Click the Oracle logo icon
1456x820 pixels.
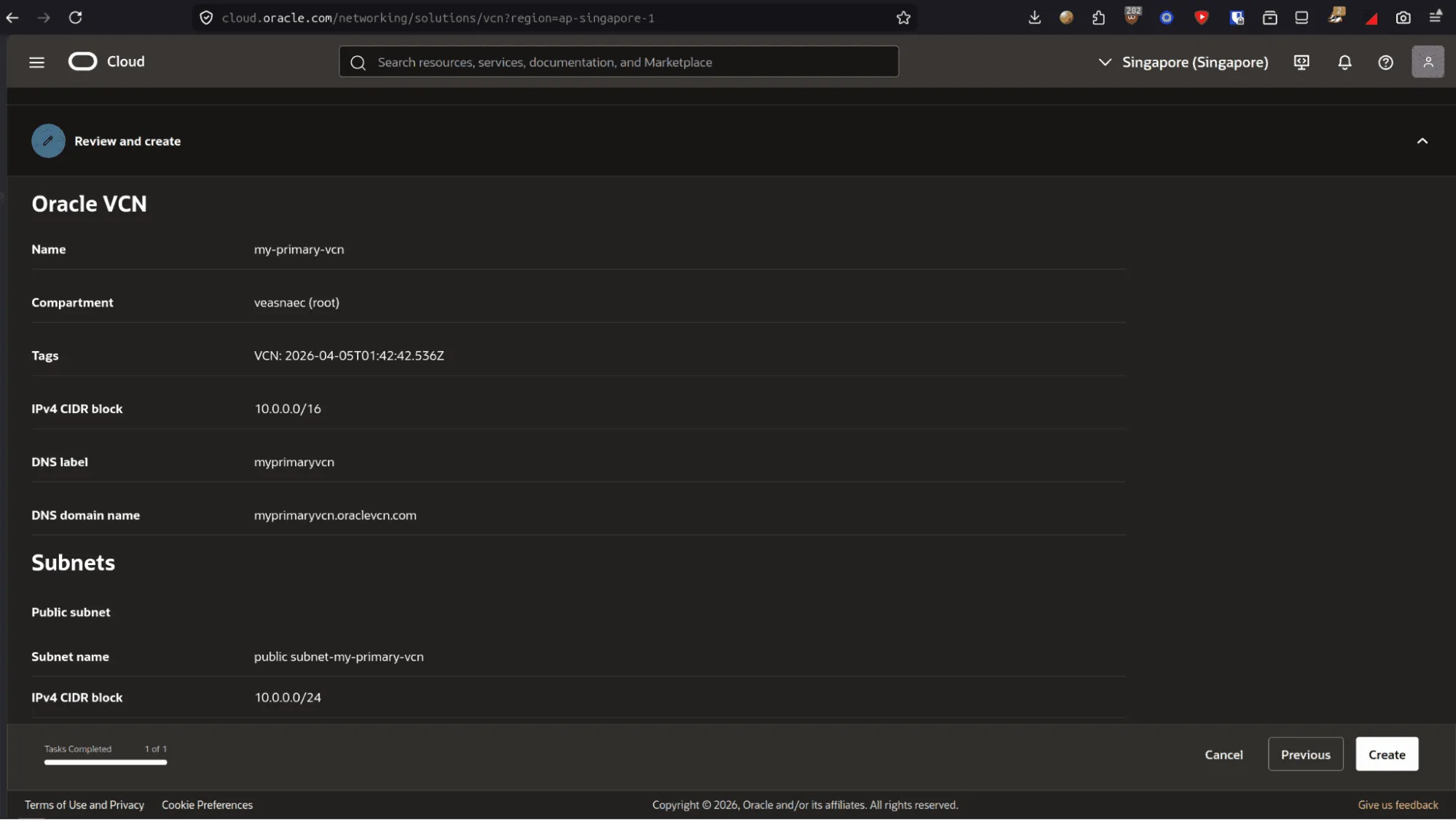(x=82, y=62)
